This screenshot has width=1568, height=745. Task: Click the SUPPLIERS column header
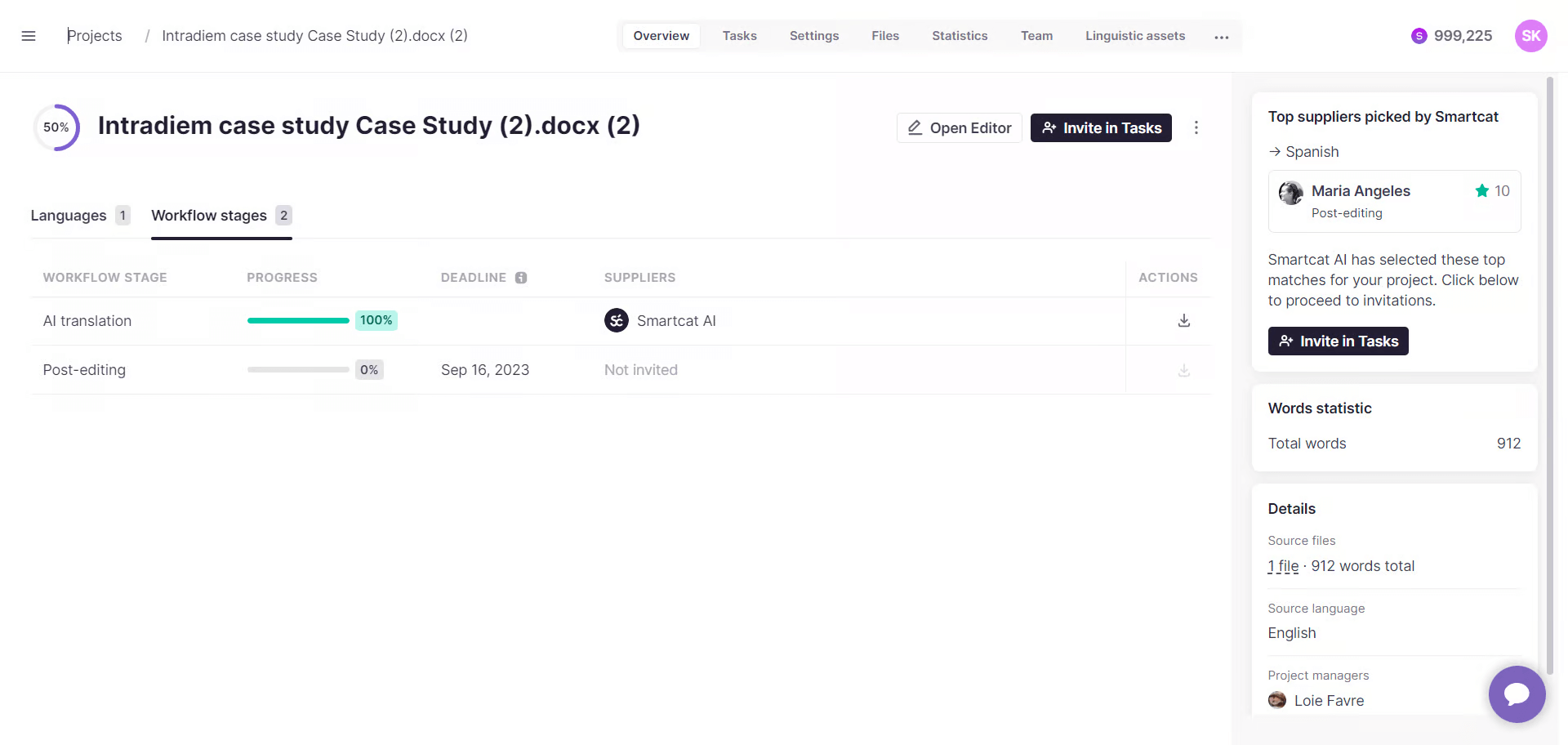click(639, 278)
